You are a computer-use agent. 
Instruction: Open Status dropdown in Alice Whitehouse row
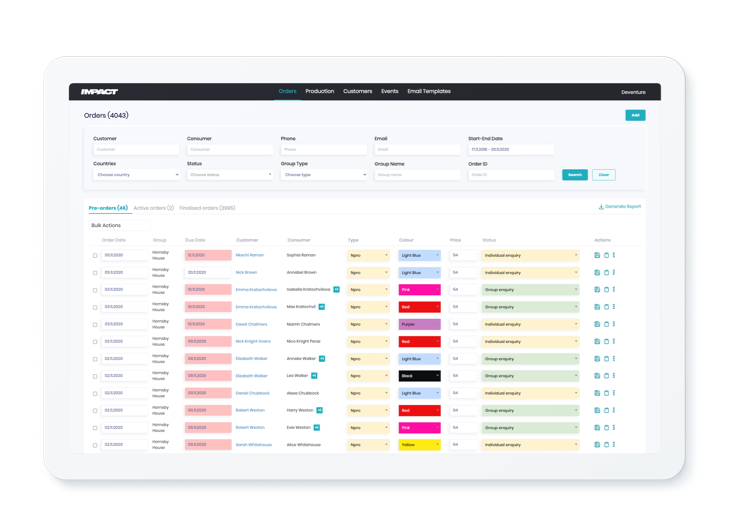click(530, 445)
